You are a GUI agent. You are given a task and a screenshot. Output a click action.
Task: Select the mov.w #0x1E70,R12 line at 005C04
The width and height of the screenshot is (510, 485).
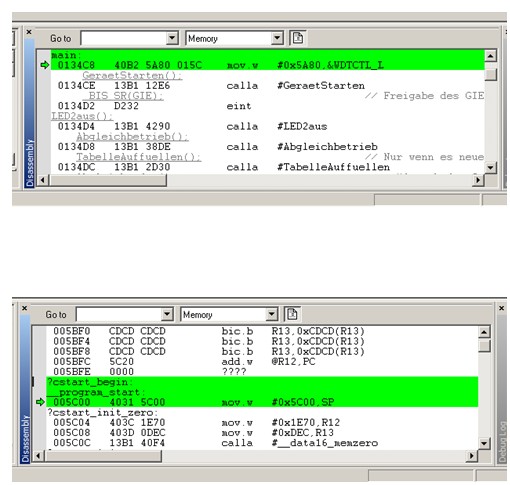[262, 423]
